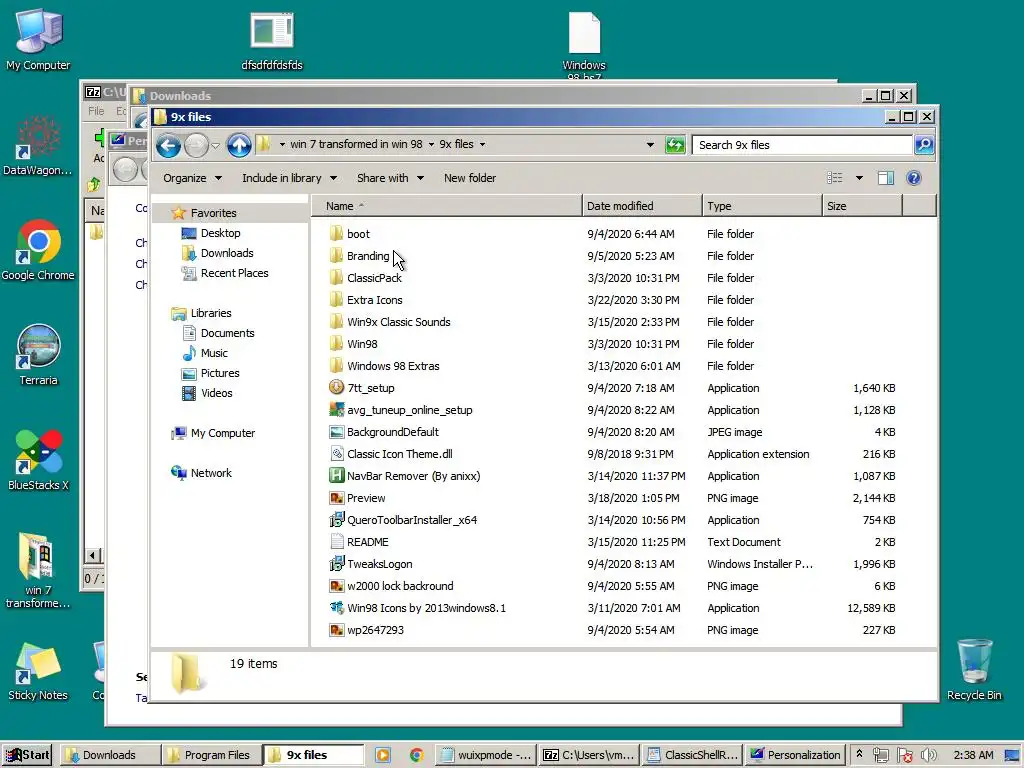Open Sticky Notes desktop shortcut
Image resolution: width=1024 pixels, height=768 pixels.
[x=38, y=671]
